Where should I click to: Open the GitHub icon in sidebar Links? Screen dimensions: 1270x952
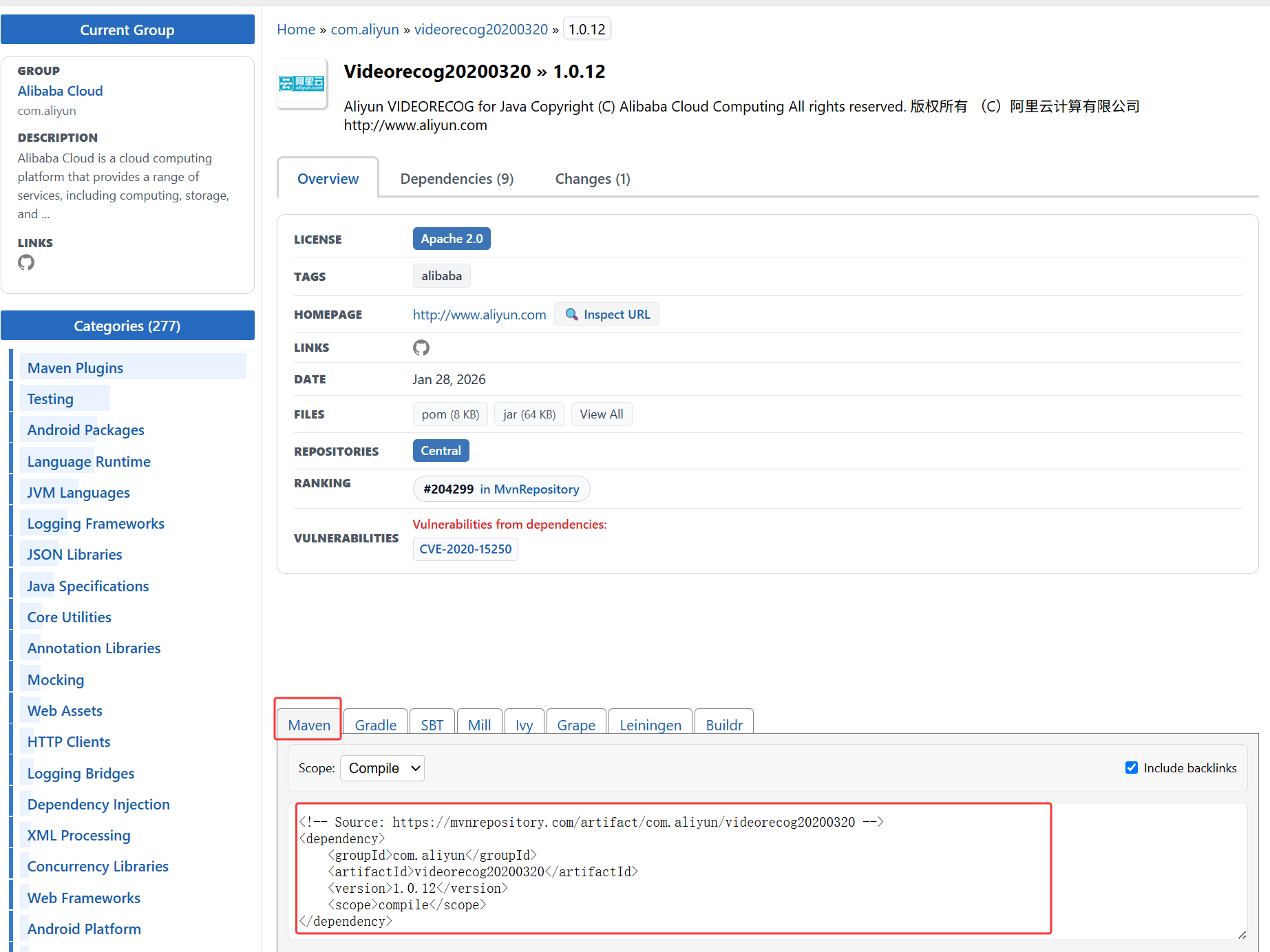26,262
